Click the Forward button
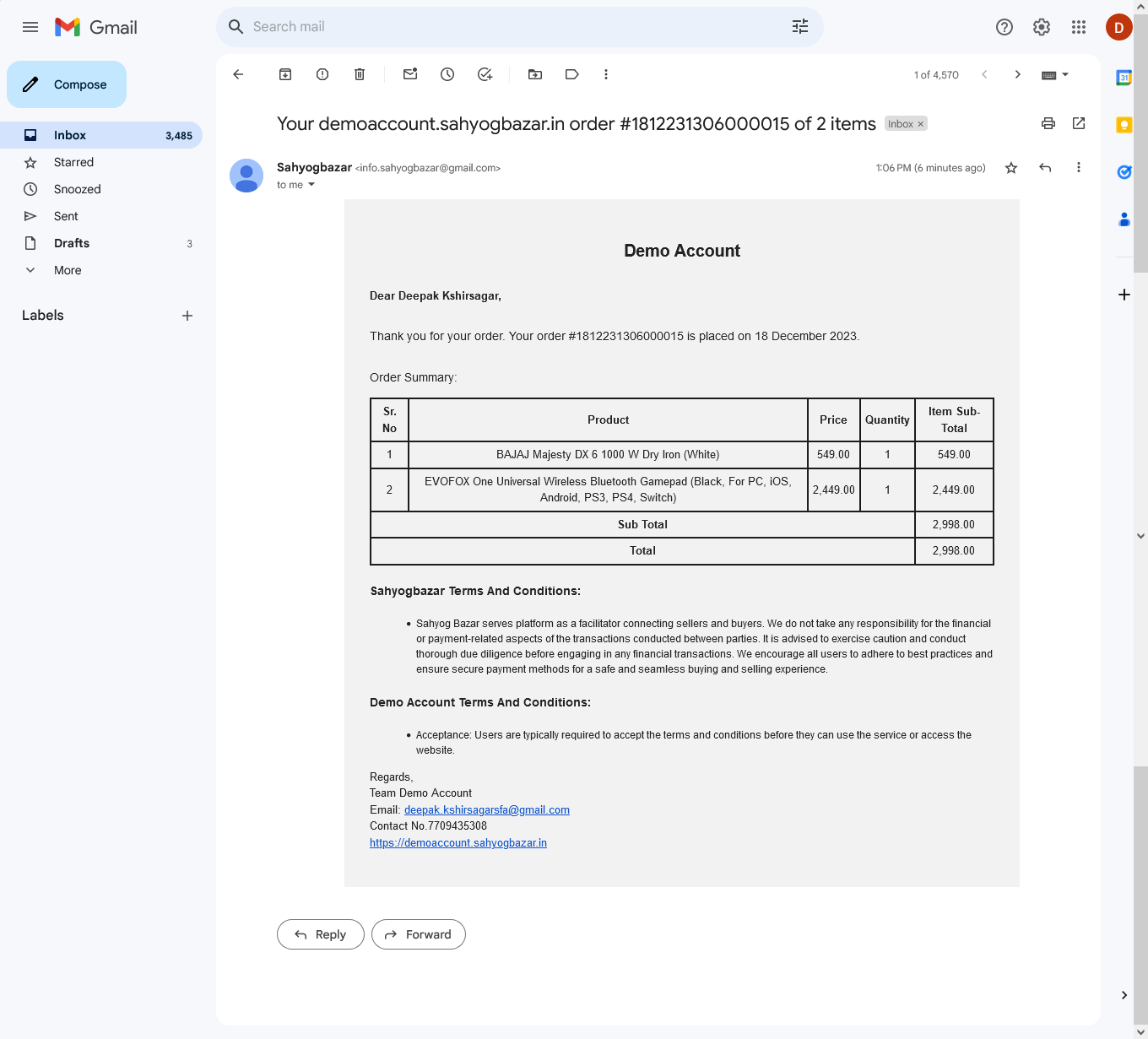This screenshot has height=1039, width=1148. pyautogui.click(x=419, y=934)
